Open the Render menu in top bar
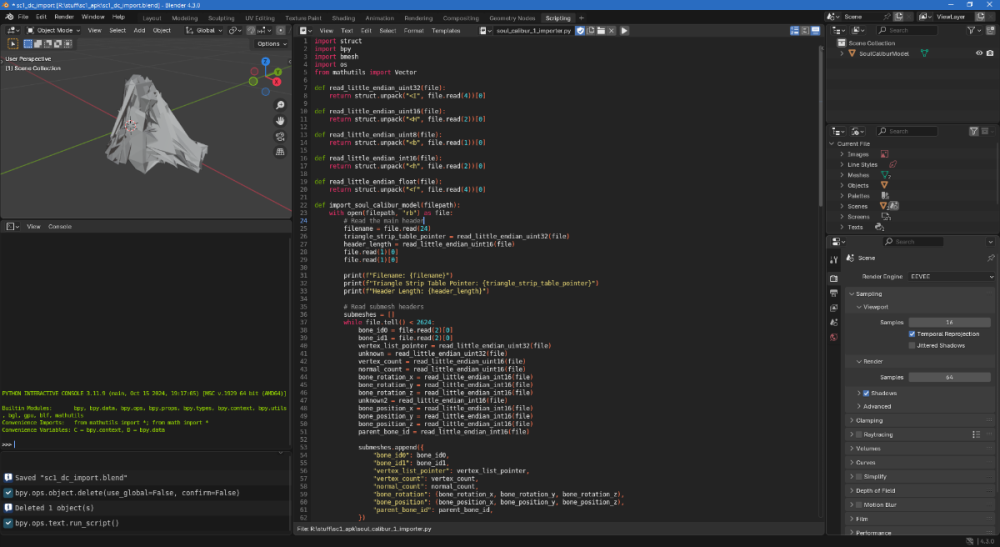1000x547 pixels. [x=66, y=17]
